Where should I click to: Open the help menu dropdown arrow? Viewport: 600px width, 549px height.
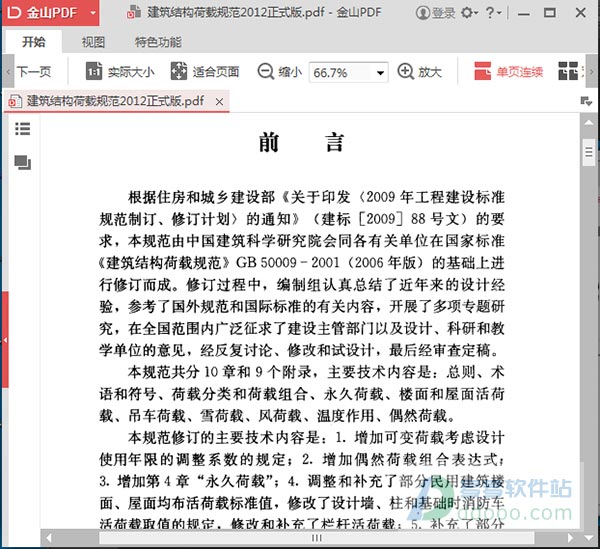point(499,13)
